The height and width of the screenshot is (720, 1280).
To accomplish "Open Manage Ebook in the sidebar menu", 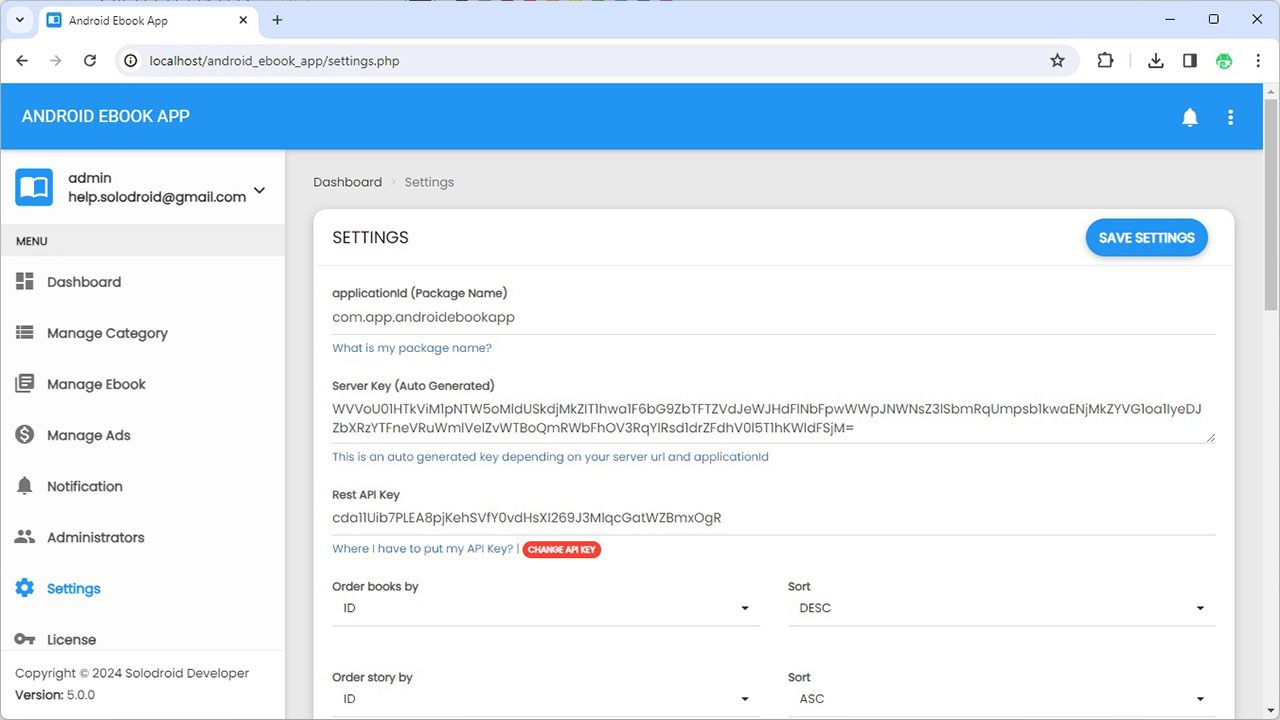I will click(x=96, y=384).
